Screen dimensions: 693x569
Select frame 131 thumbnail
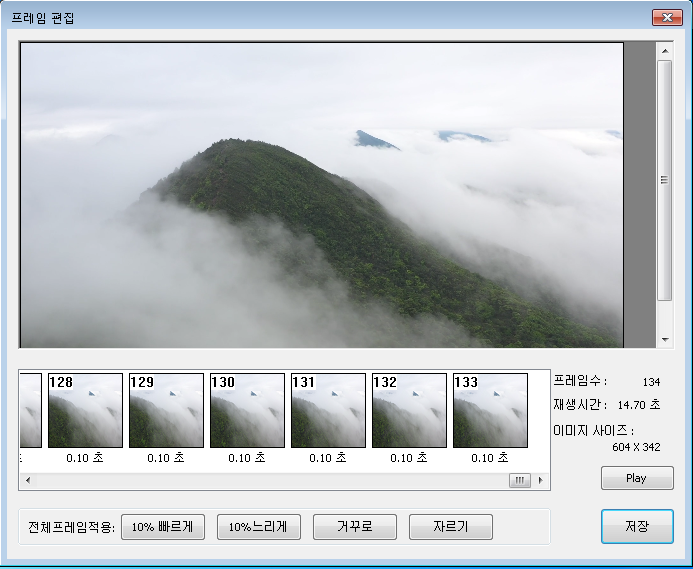pyautogui.click(x=328, y=410)
